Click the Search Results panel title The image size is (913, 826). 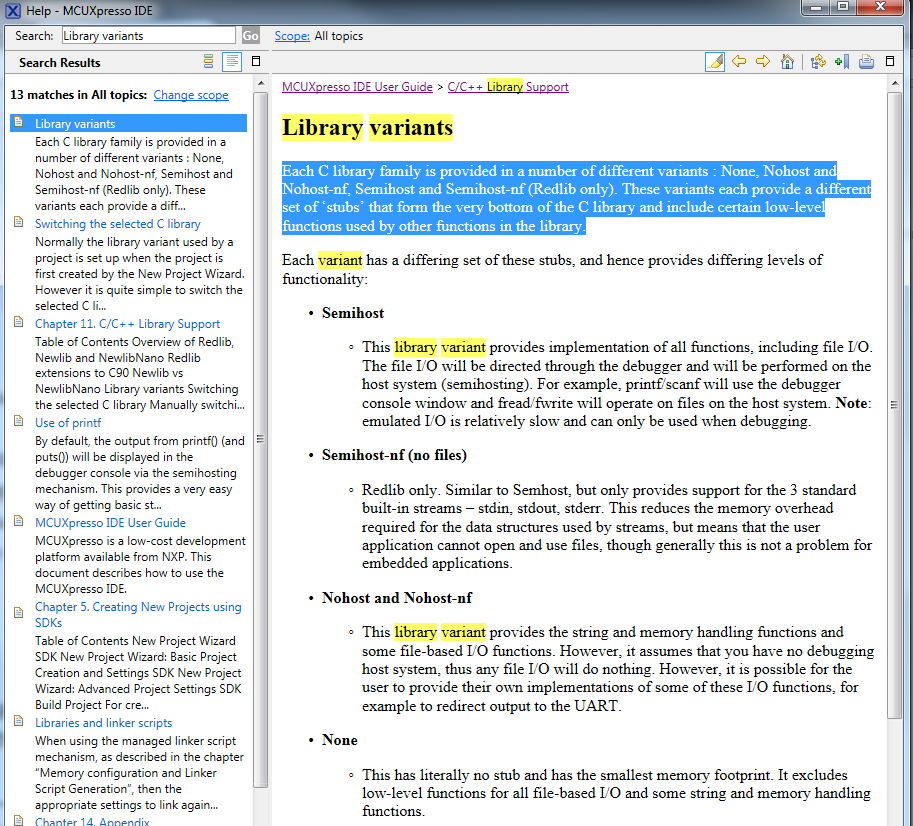(x=59, y=62)
